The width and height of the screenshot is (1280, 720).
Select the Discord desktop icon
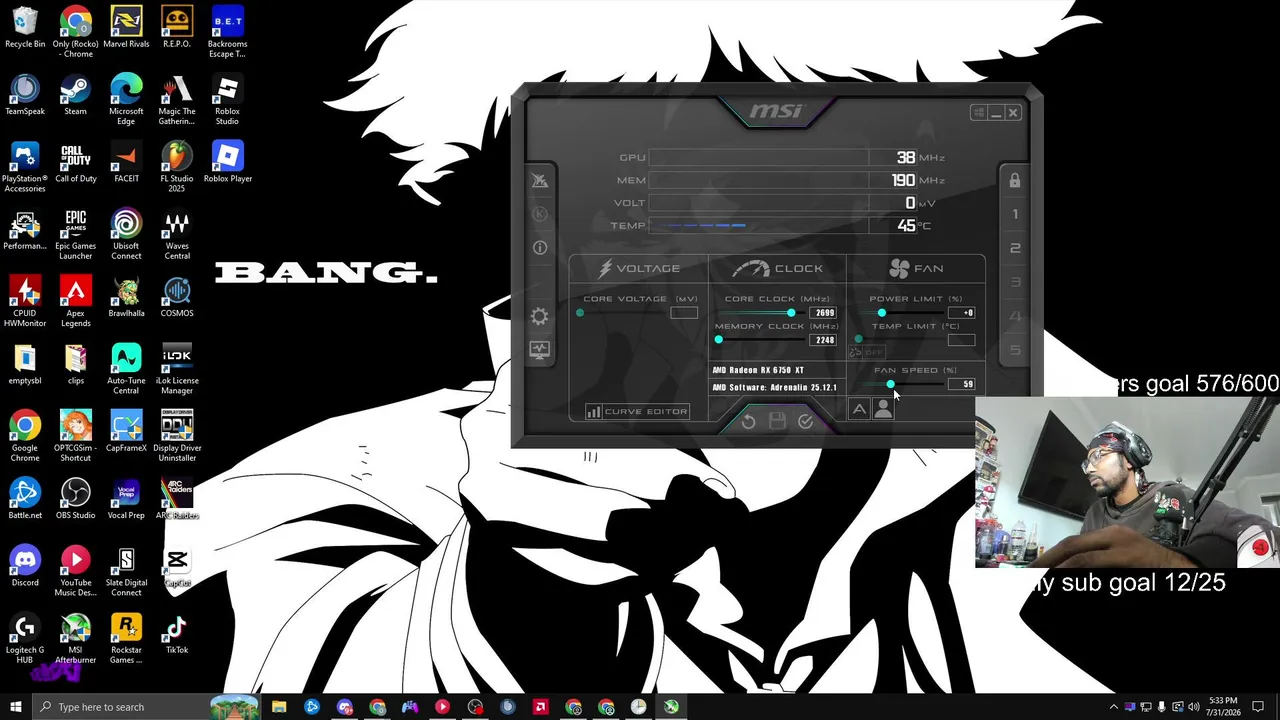(25, 566)
